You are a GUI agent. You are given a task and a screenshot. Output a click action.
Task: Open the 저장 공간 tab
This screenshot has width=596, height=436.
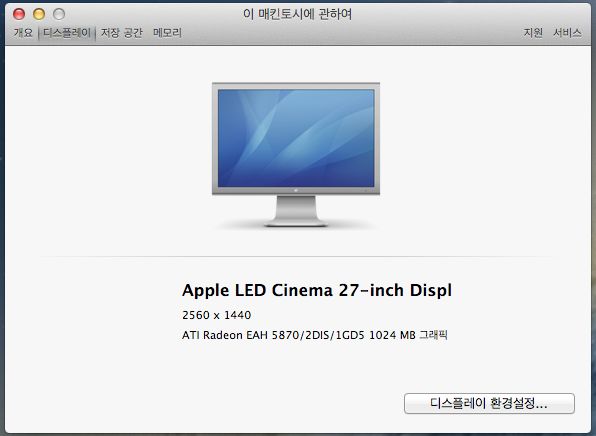click(x=122, y=33)
